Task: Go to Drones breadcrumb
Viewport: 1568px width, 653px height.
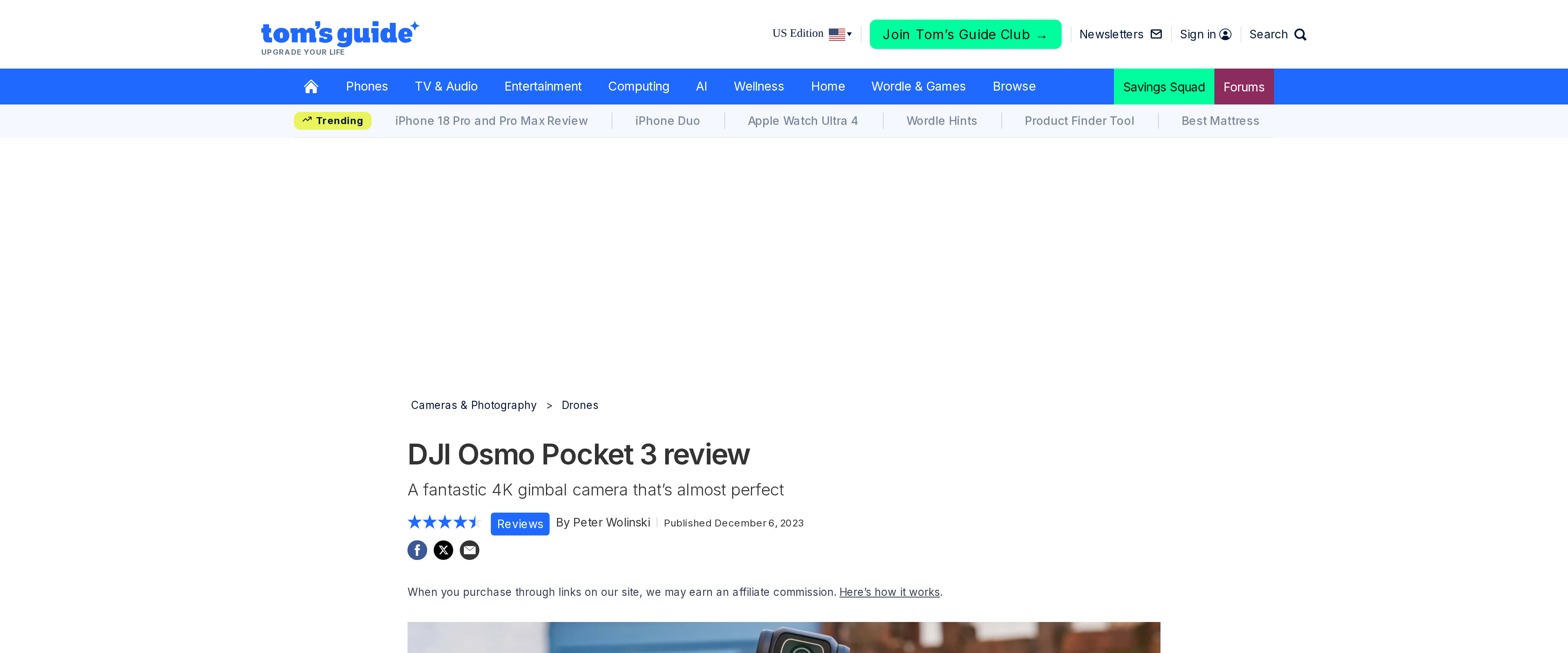Action: (580, 405)
